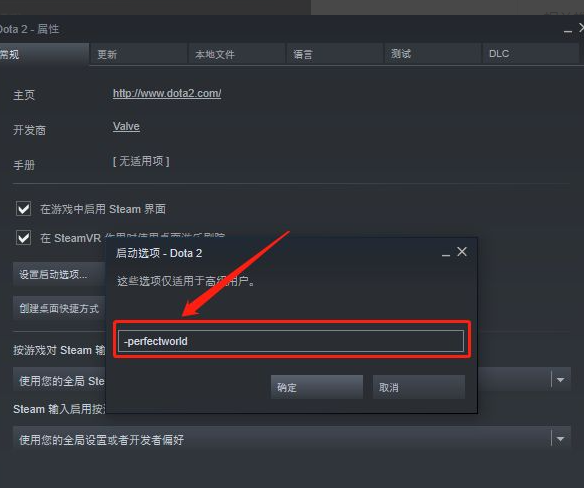The height and width of the screenshot is (488, 584).
Task: Click the 设置启动选项... button
Action: [x=60, y=275]
